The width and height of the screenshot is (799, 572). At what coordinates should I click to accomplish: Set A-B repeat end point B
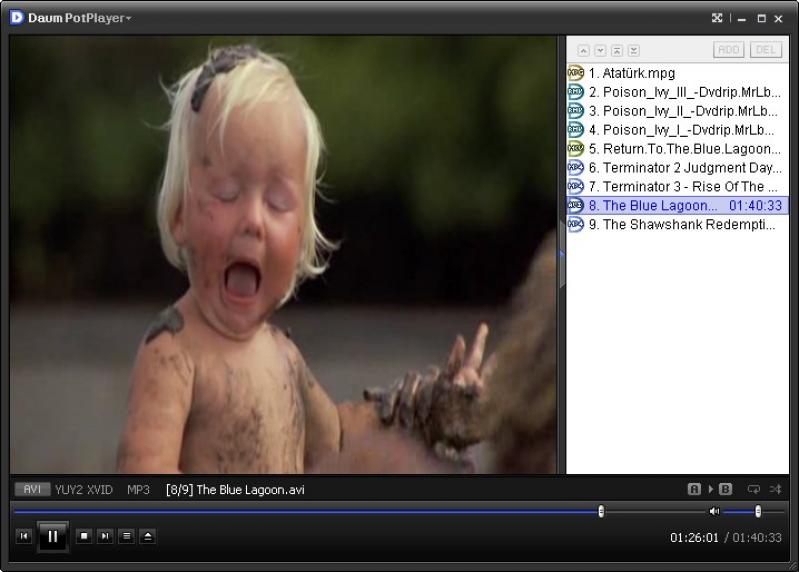coord(725,489)
